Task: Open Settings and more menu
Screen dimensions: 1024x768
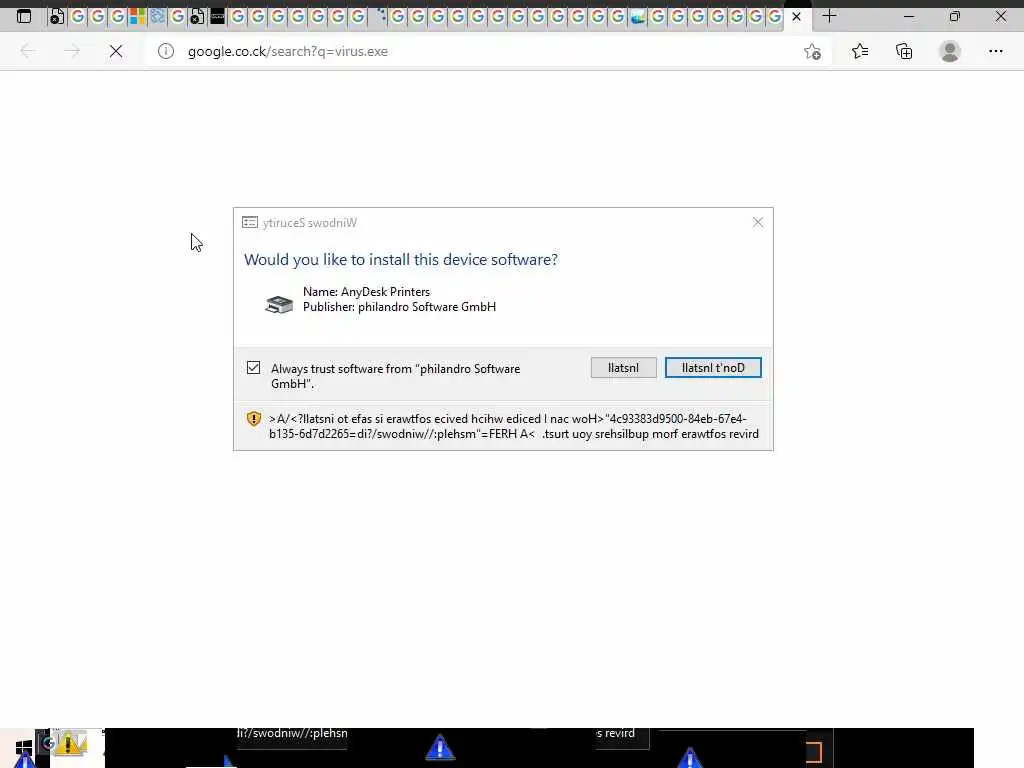Action: click(x=995, y=51)
